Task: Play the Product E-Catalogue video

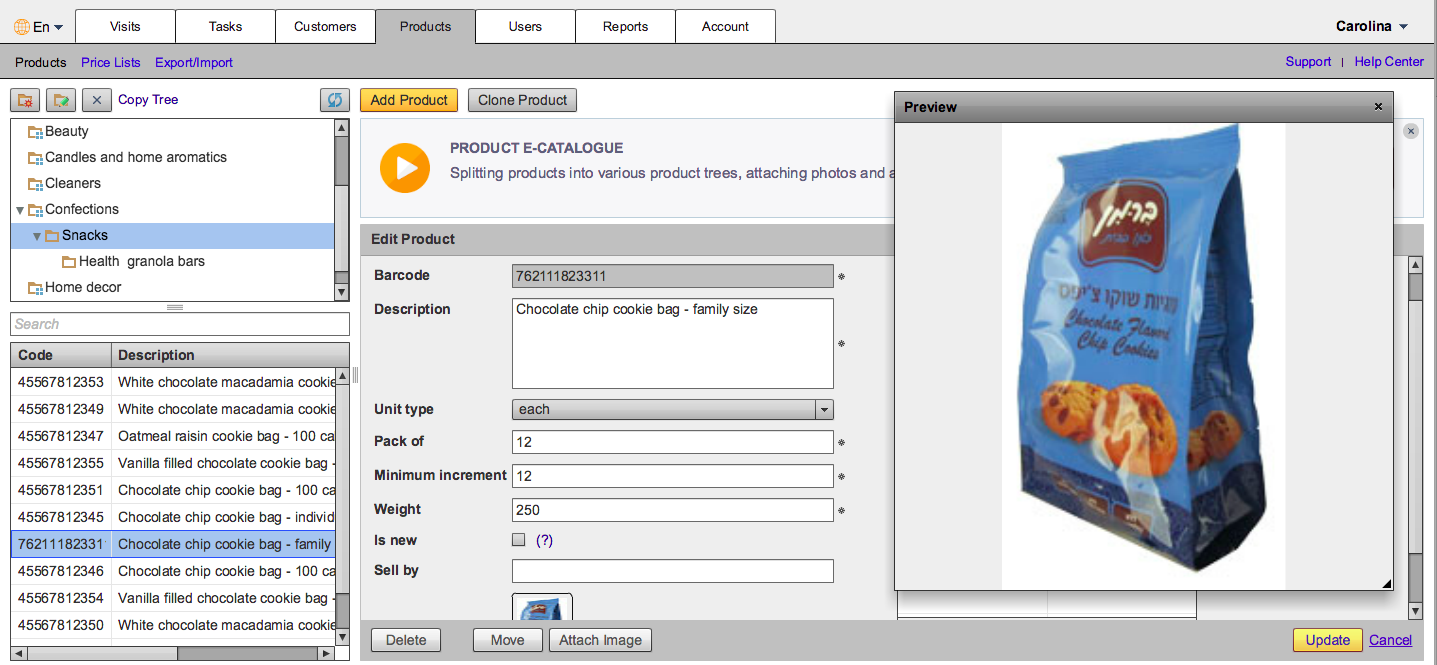Action: (405, 167)
